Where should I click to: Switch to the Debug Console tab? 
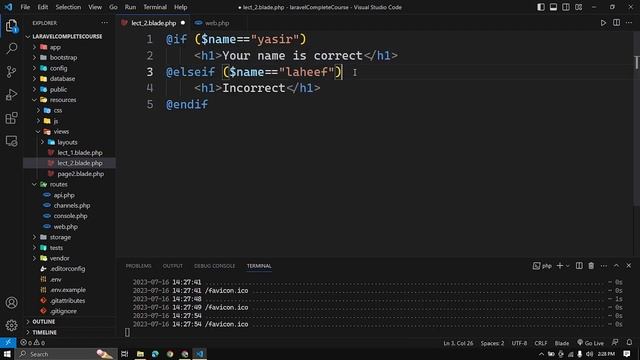coord(215,266)
